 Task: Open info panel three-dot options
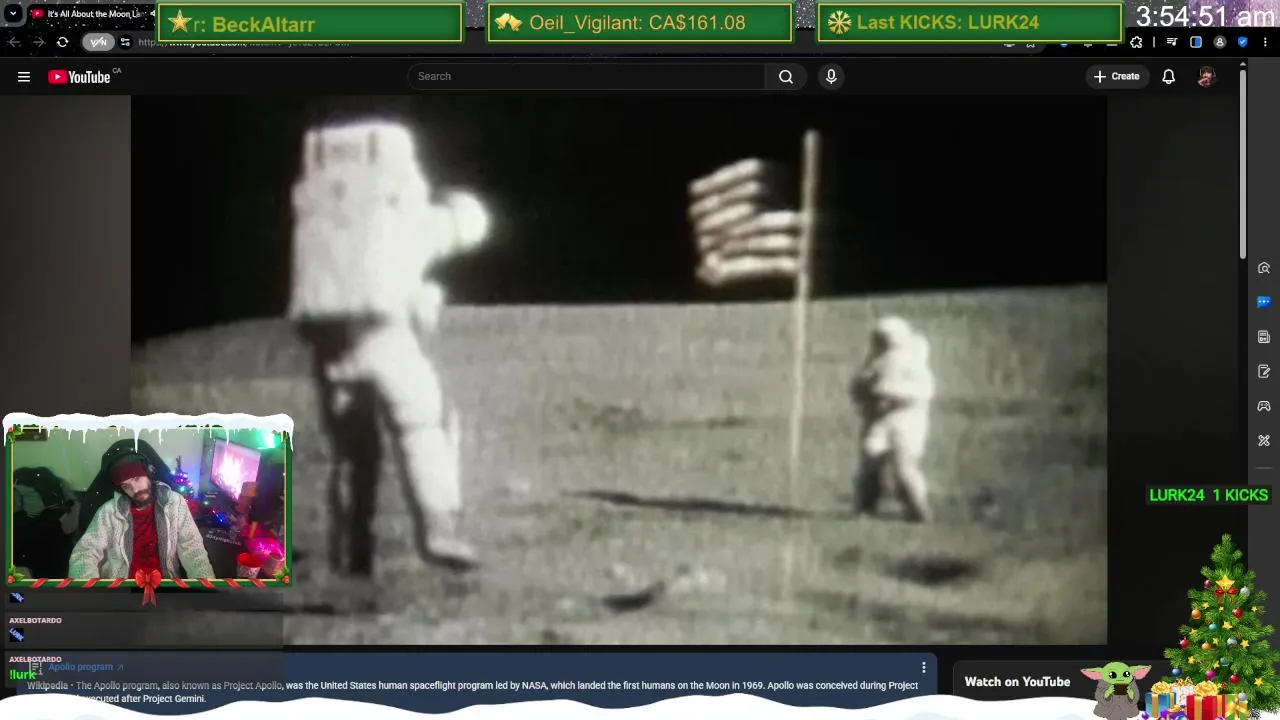(923, 667)
